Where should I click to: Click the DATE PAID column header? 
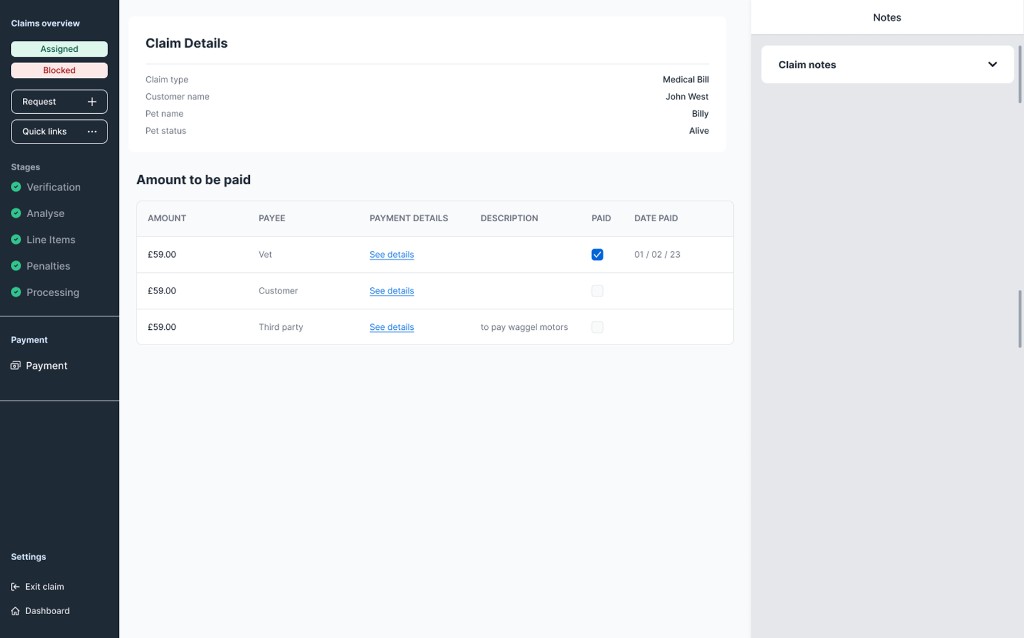point(656,218)
